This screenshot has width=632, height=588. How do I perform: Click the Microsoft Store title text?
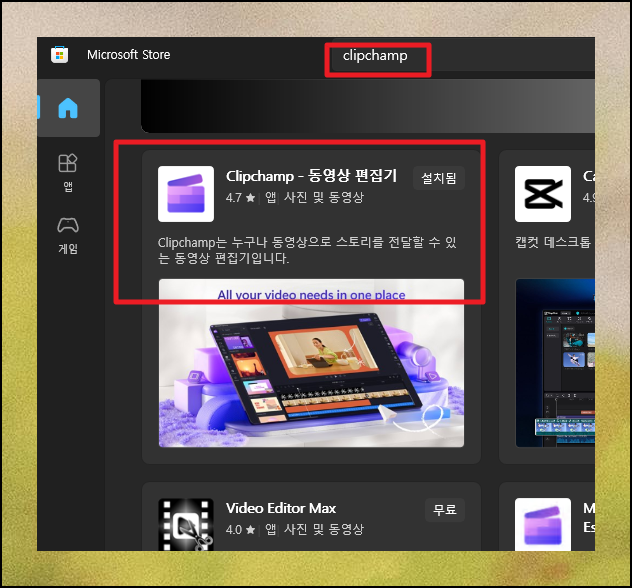tap(129, 55)
